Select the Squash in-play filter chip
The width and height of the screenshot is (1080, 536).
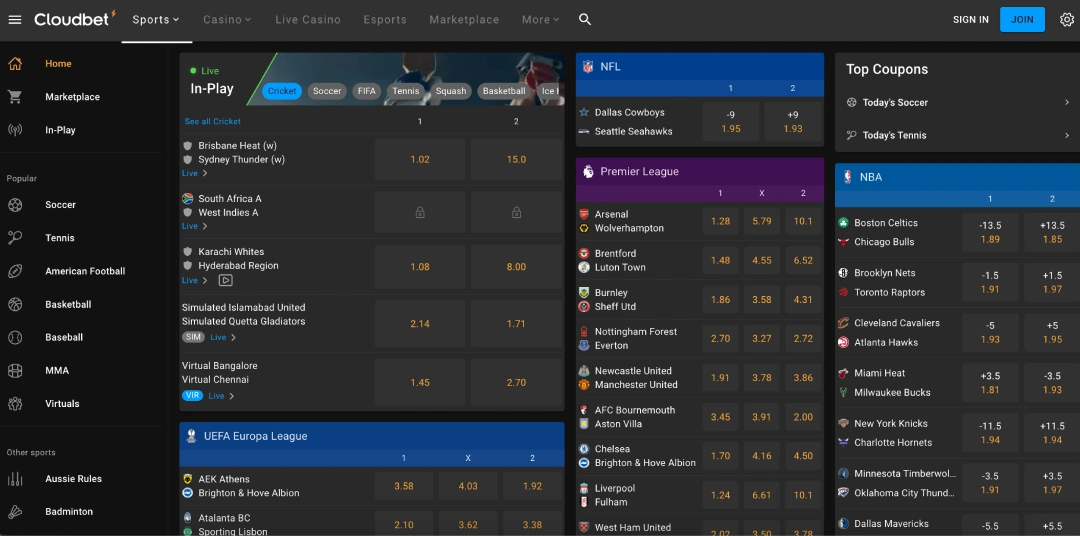[451, 91]
